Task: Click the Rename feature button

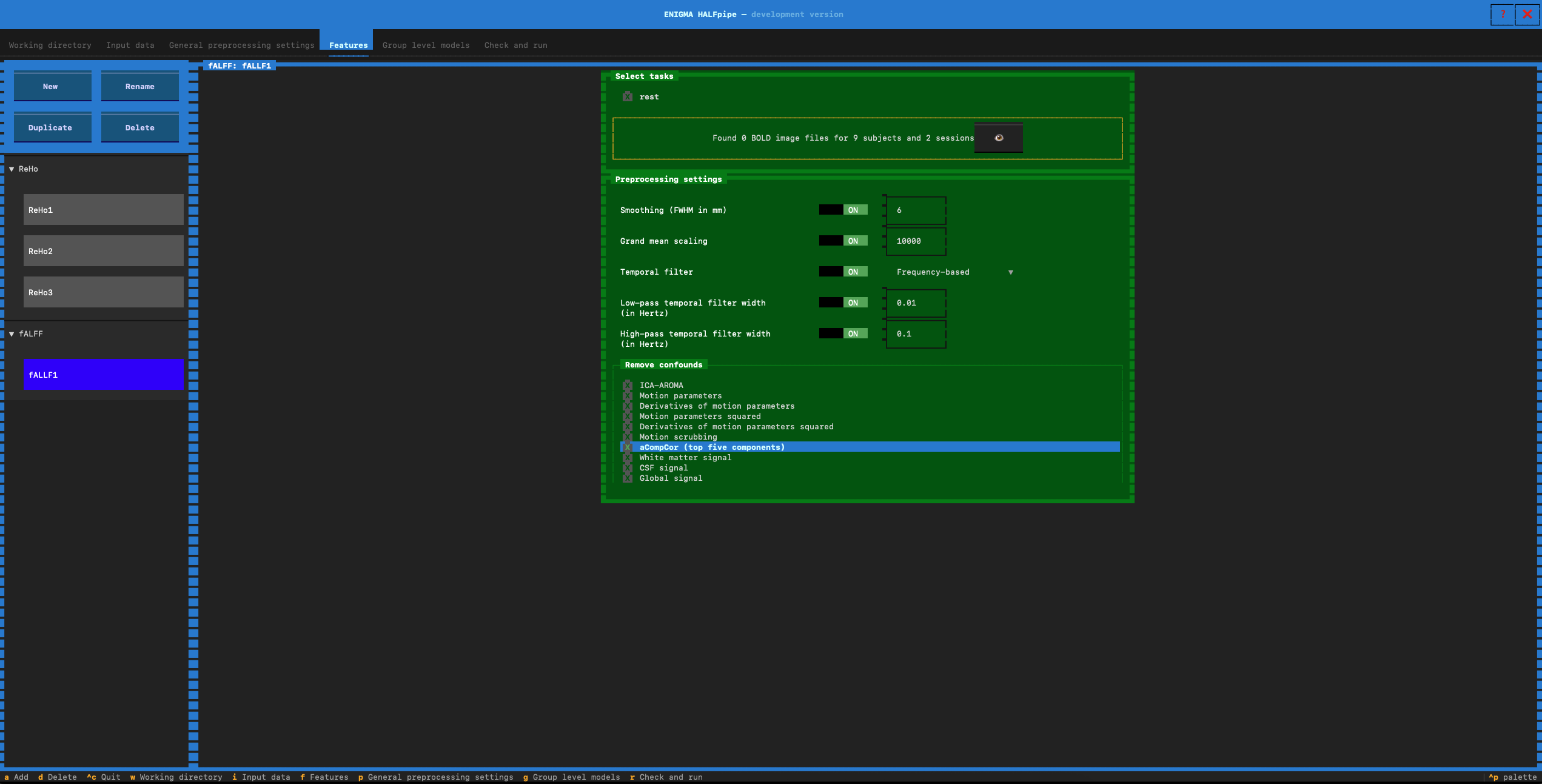Action: tap(140, 86)
